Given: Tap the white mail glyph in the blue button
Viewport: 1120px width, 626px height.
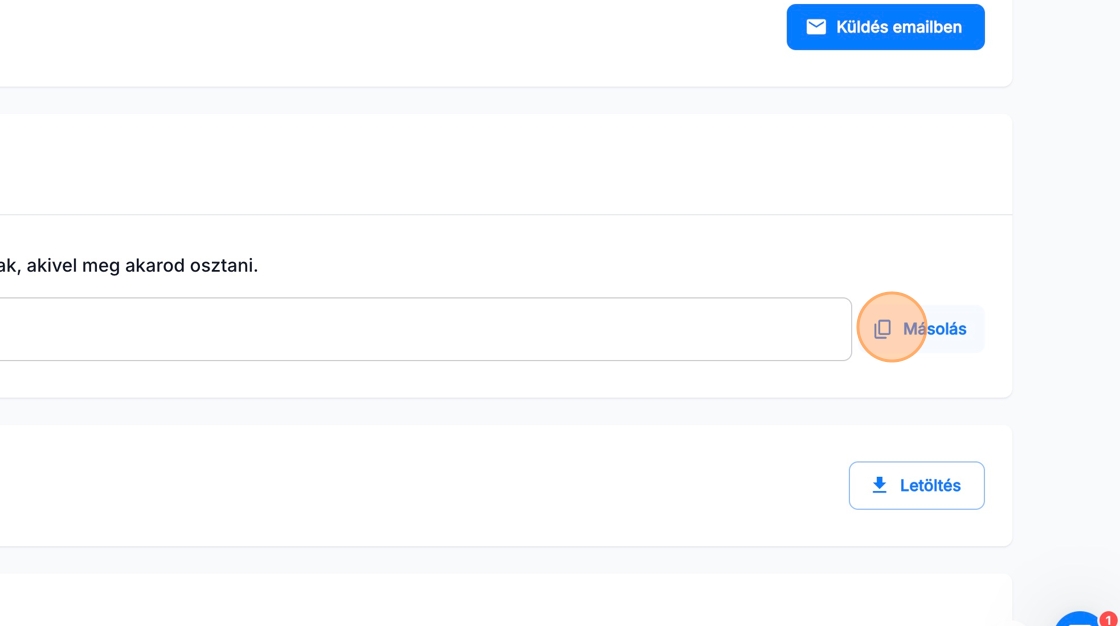Looking at the screenshot, I should [816, 27].
